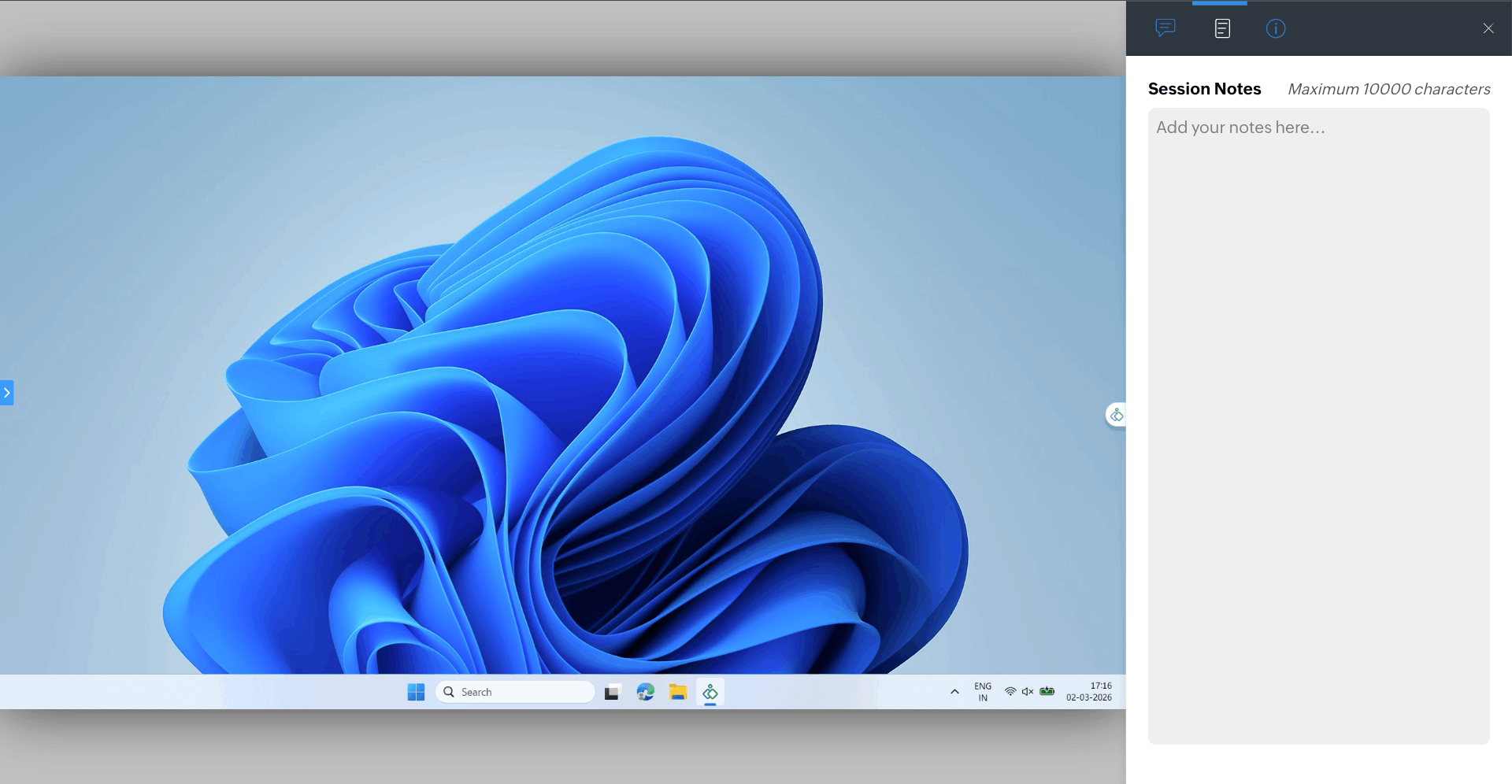Image resolution: width=1512 pixels, height=784 pixels.
Task: Open the session info icon
Action: [1276, 28]
